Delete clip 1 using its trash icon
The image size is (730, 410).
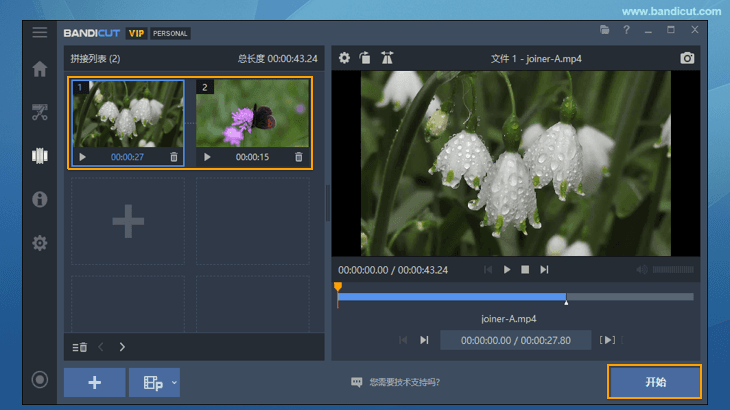[174, 157]
